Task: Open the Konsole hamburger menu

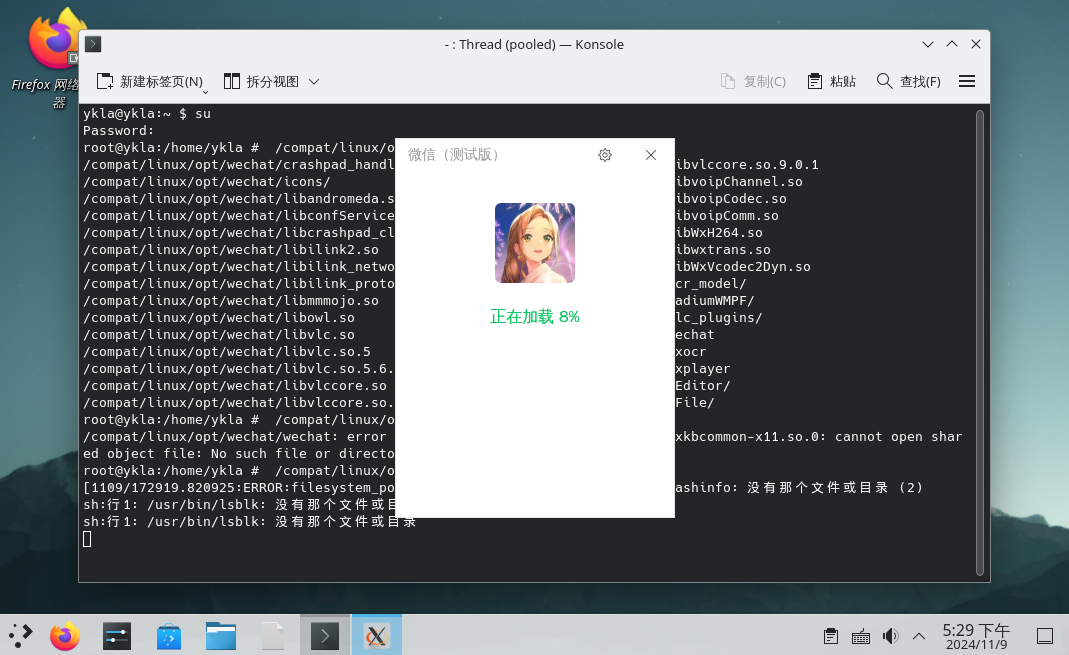Action: pos(967,82)
